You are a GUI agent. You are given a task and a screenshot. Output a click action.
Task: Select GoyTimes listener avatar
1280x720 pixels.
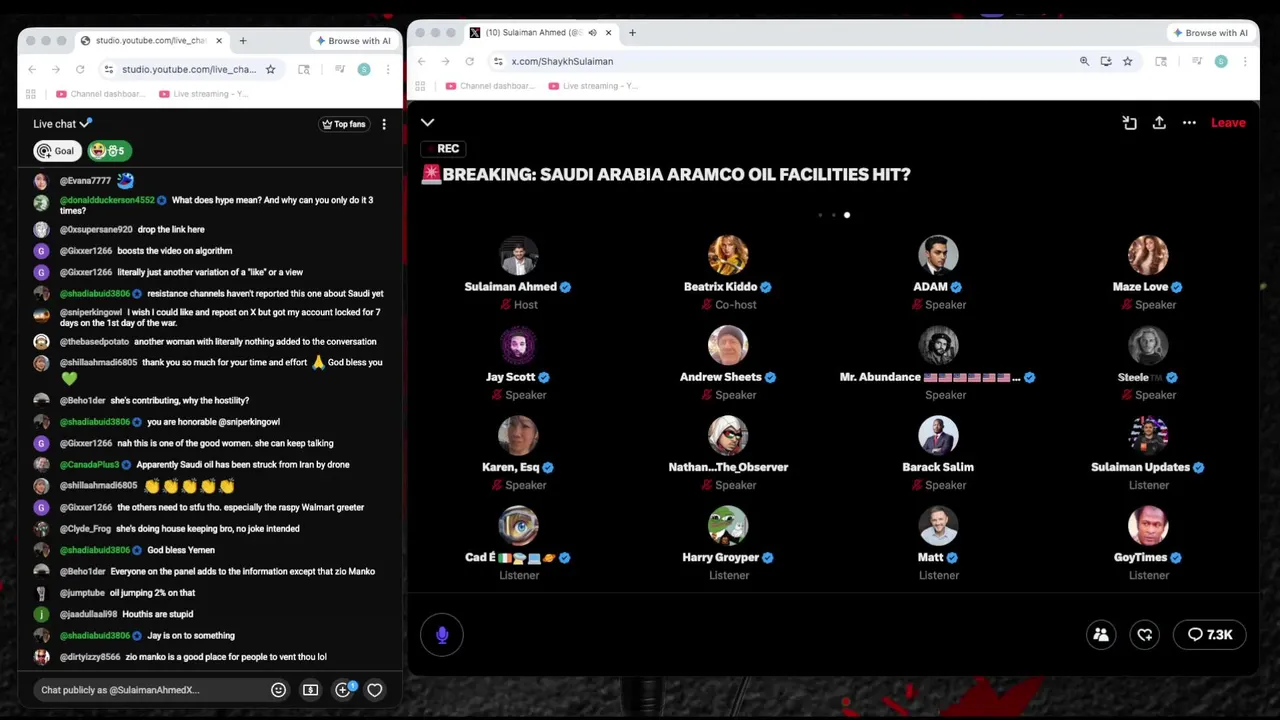(x=1148, y=525)
